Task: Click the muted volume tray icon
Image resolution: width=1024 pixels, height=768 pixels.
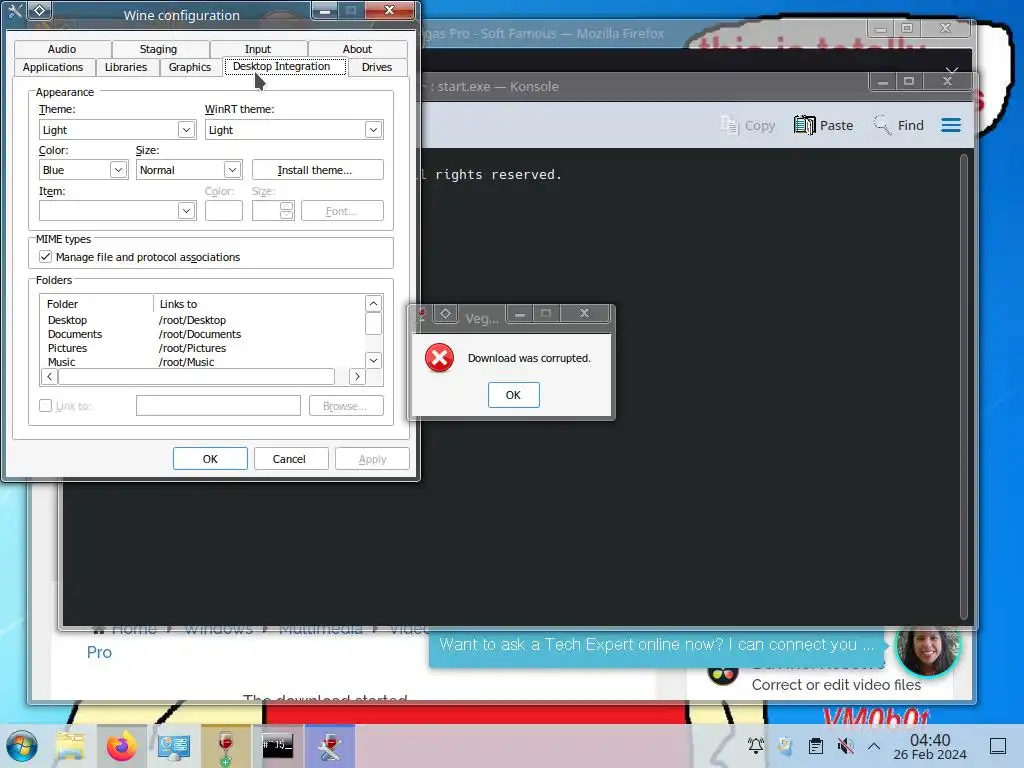Action: point(846,745)
